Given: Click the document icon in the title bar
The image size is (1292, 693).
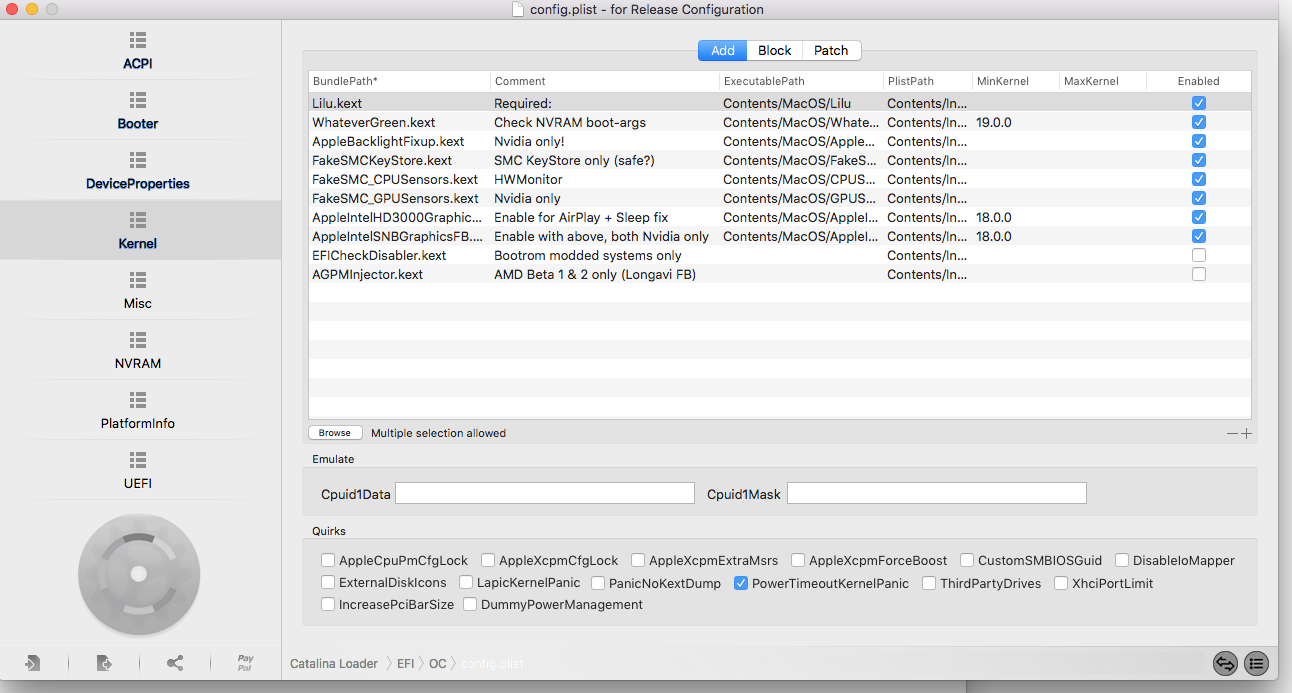Looking at the screenshot, I should click(x=517, y=9).
